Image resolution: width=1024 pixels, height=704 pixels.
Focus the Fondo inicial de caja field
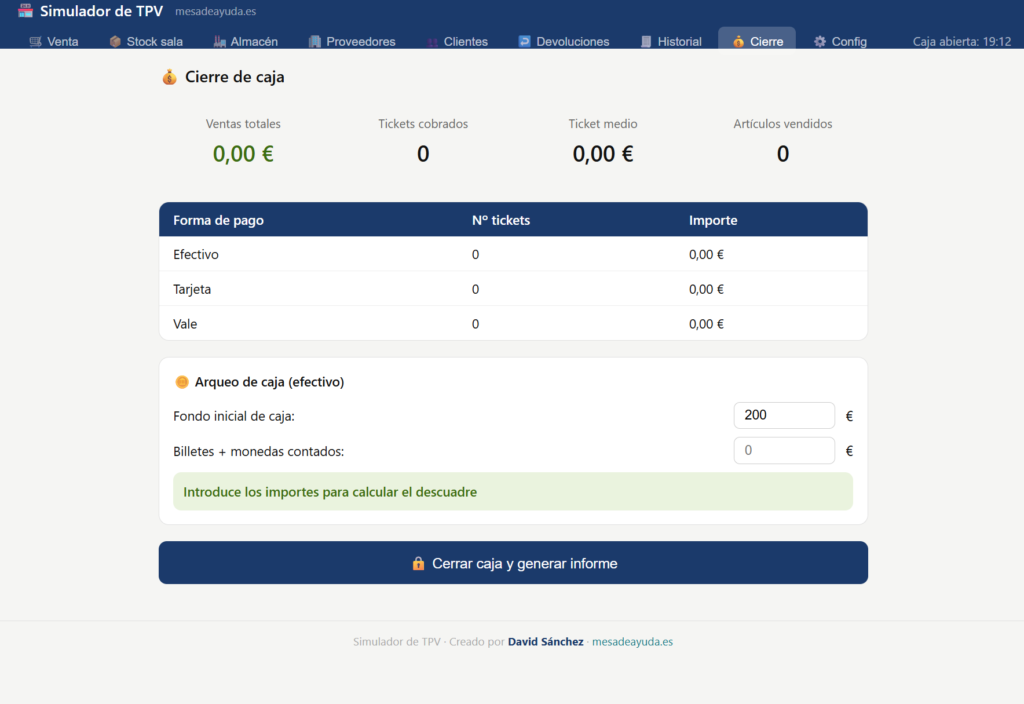click(784, 415)
